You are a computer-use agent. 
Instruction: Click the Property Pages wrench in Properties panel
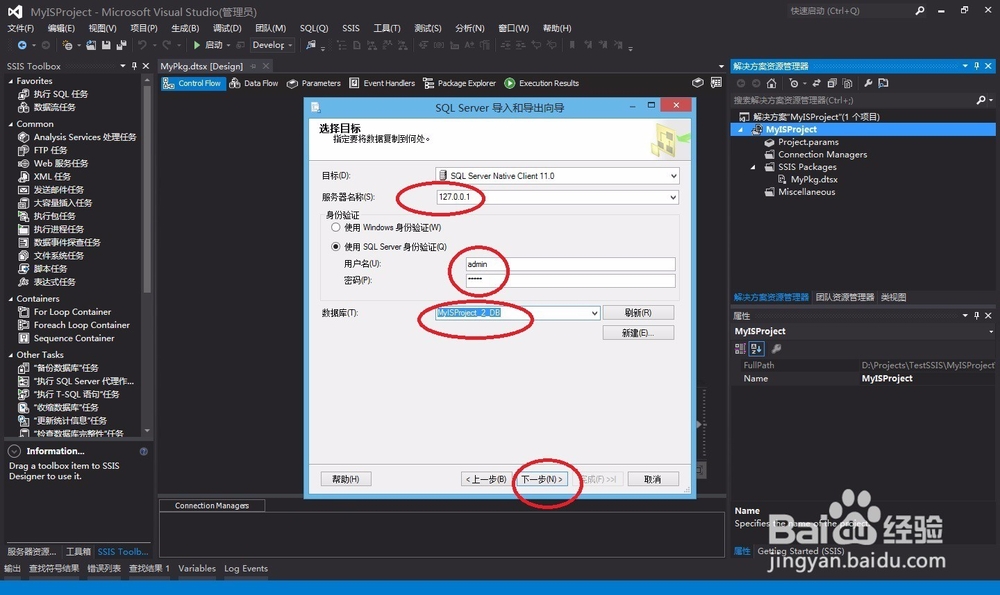pyautogui.click(x=776, y=349)
